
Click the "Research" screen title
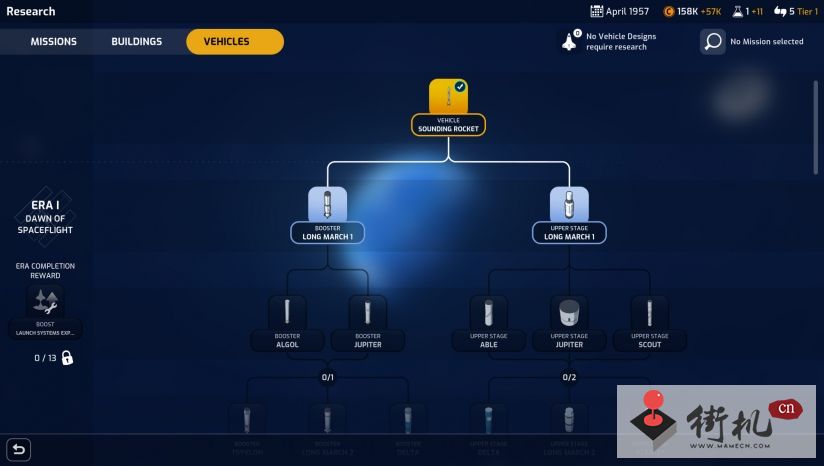pyautogui.click(x=30, y=11)
